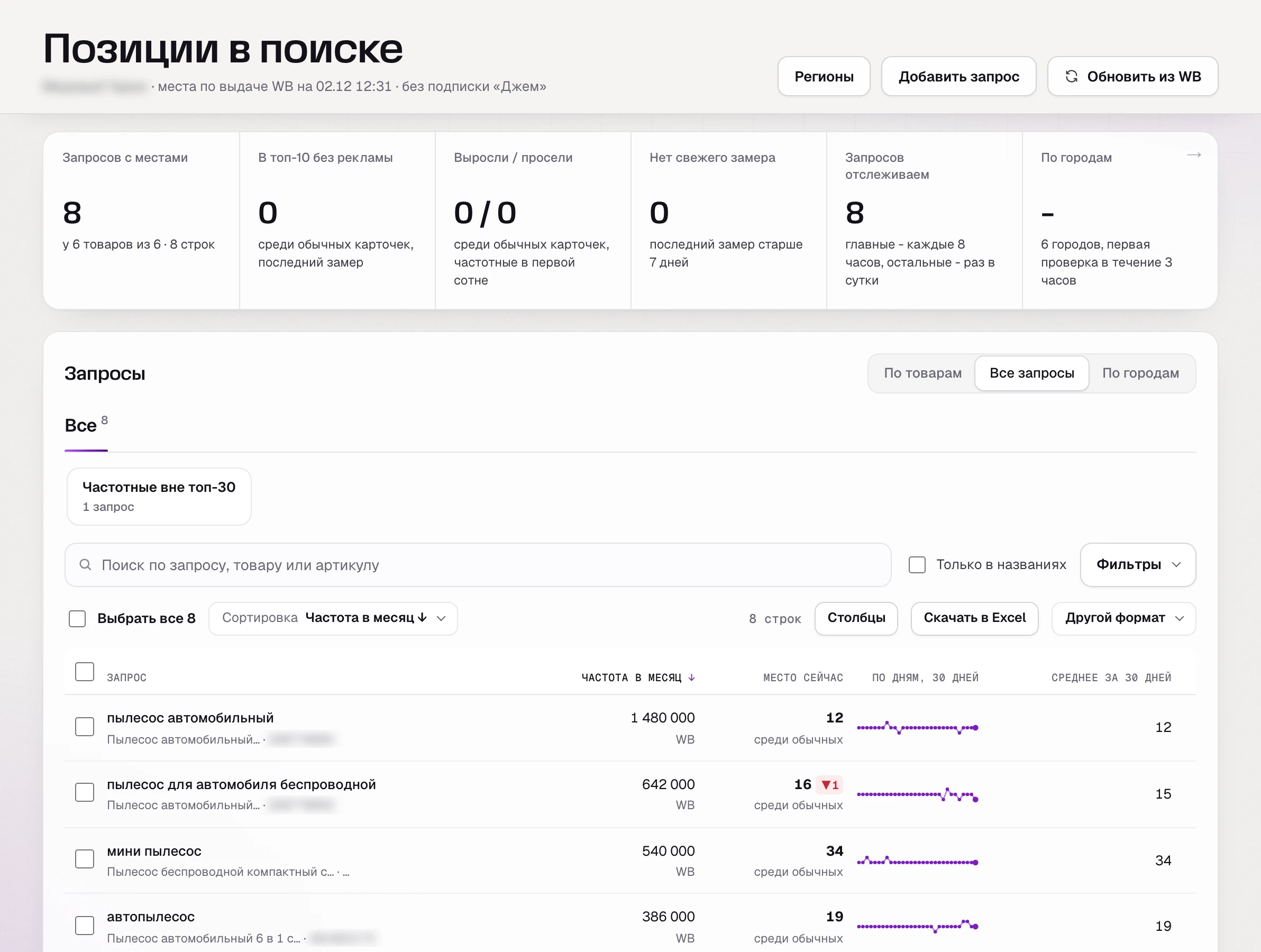The width and height of the screenshot is (1261, 952).
Task: Click the СРЕДНЕЕ ЗА 30 ДНЕЙ column header
Action: (1111, 677)
